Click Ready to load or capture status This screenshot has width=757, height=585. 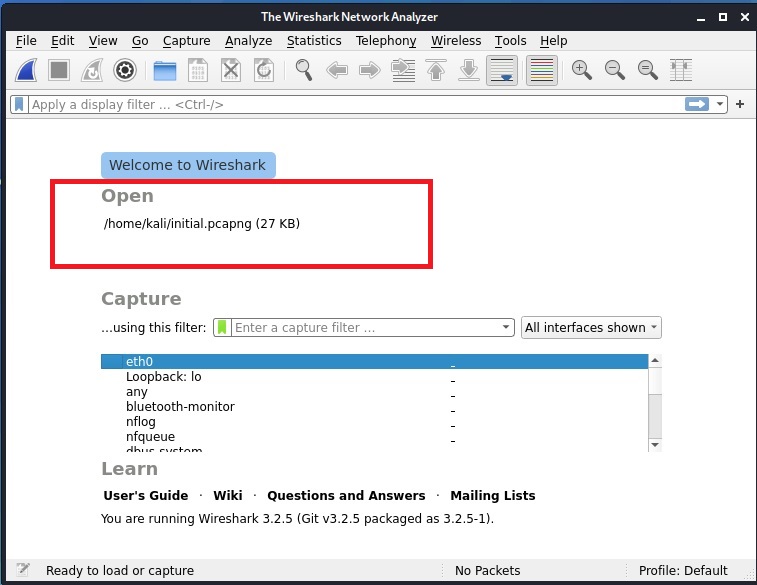pyautogui.click(x=120, y=571)
